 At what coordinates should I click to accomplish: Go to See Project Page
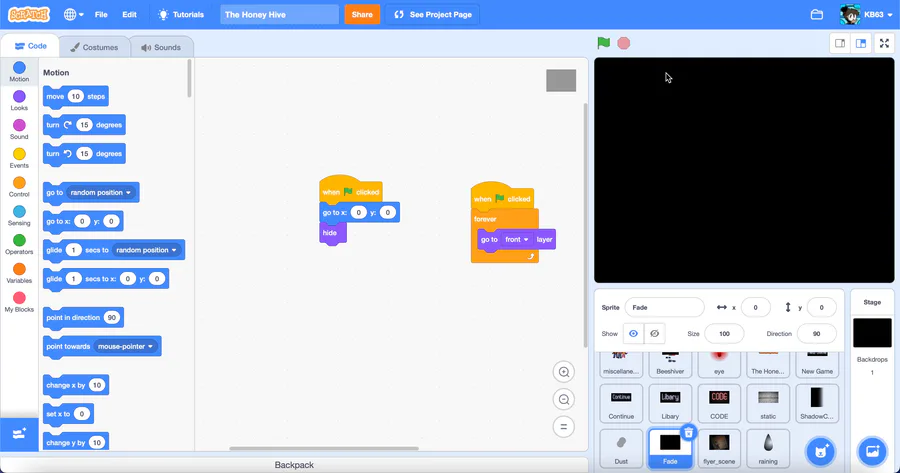(433, 14)
